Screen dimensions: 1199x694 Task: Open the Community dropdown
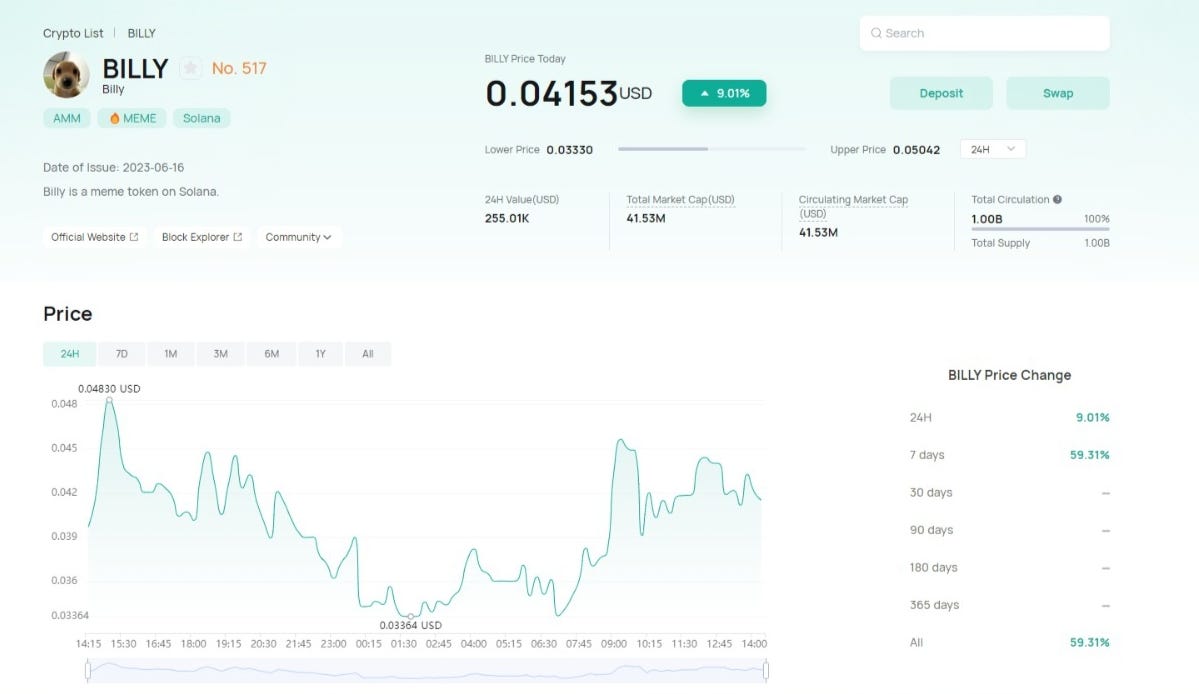click(299, 237)
